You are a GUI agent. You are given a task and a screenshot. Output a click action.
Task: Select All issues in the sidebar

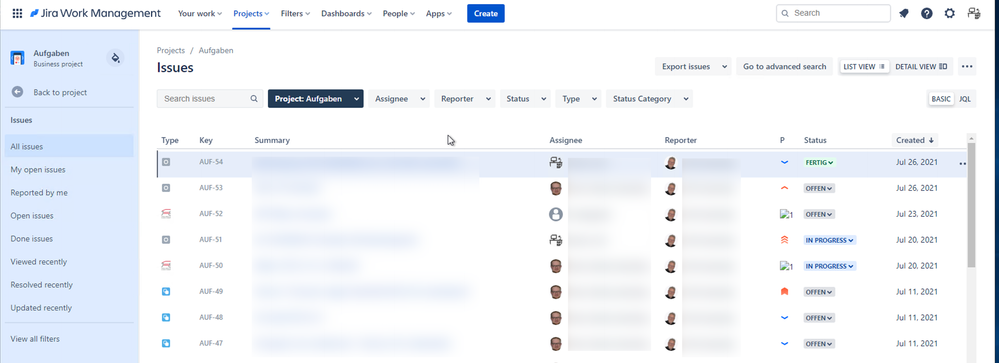[x=69, y=146]
